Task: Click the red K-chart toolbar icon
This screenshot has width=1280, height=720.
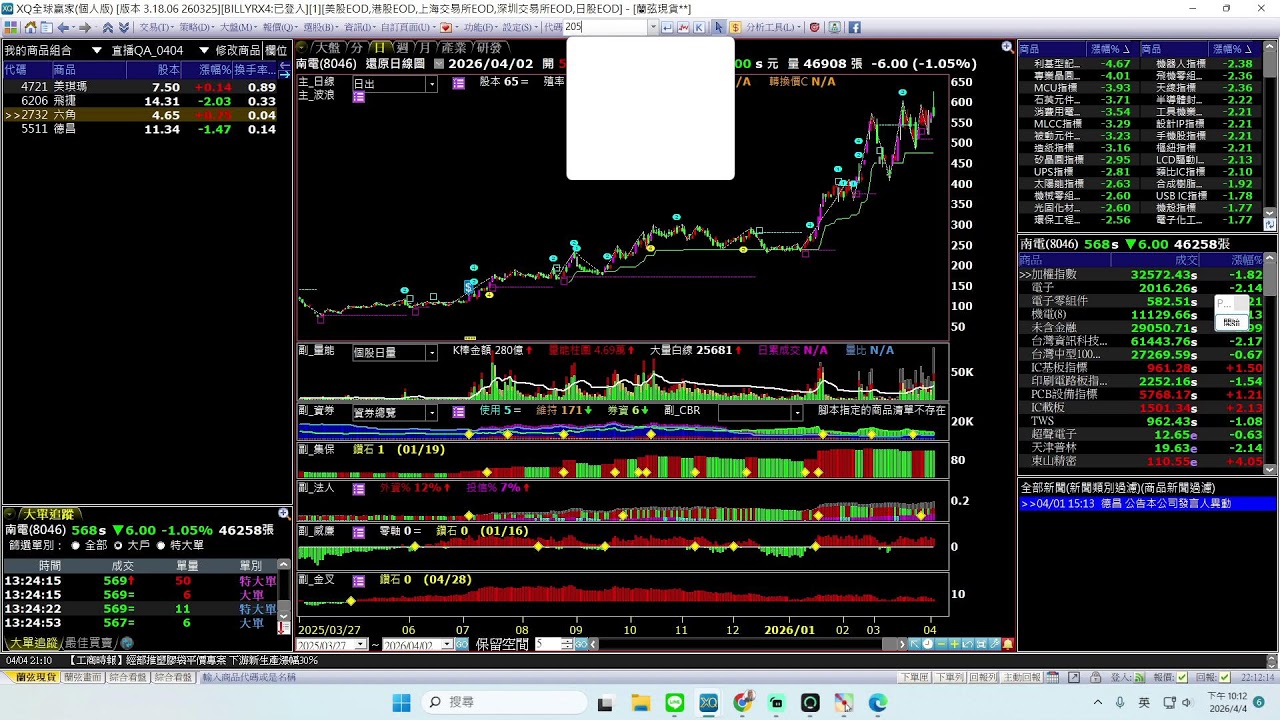Action: coord(684,28)
